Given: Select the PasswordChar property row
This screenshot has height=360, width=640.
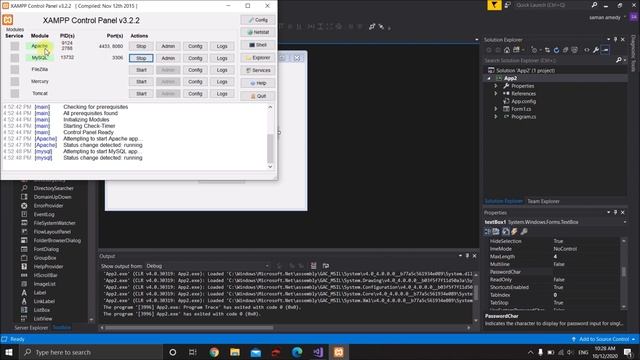Looking at the screenshot, I should point(553,272).
